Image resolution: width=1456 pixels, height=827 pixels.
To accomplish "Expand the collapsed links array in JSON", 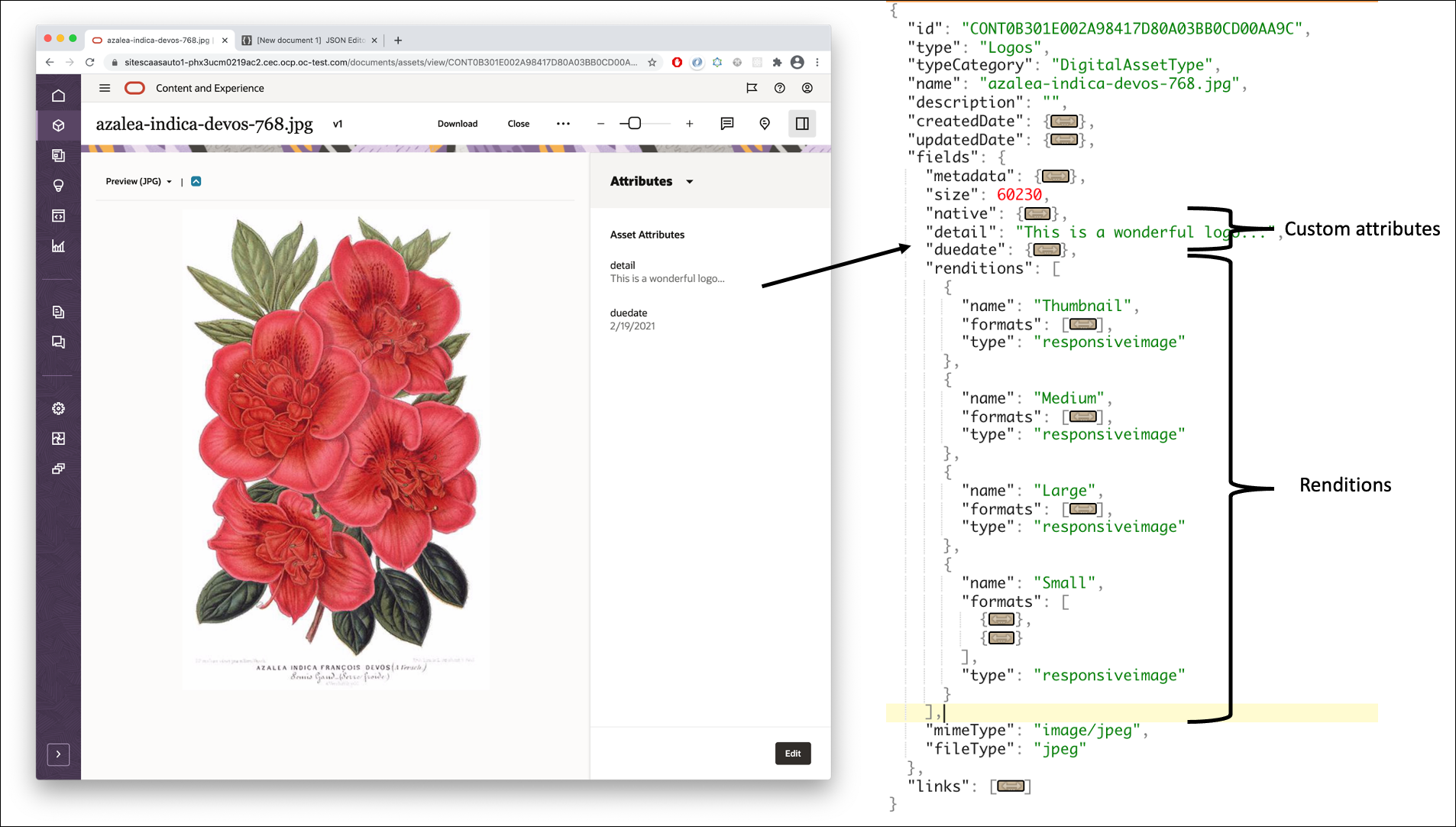I will [1010, 786].
